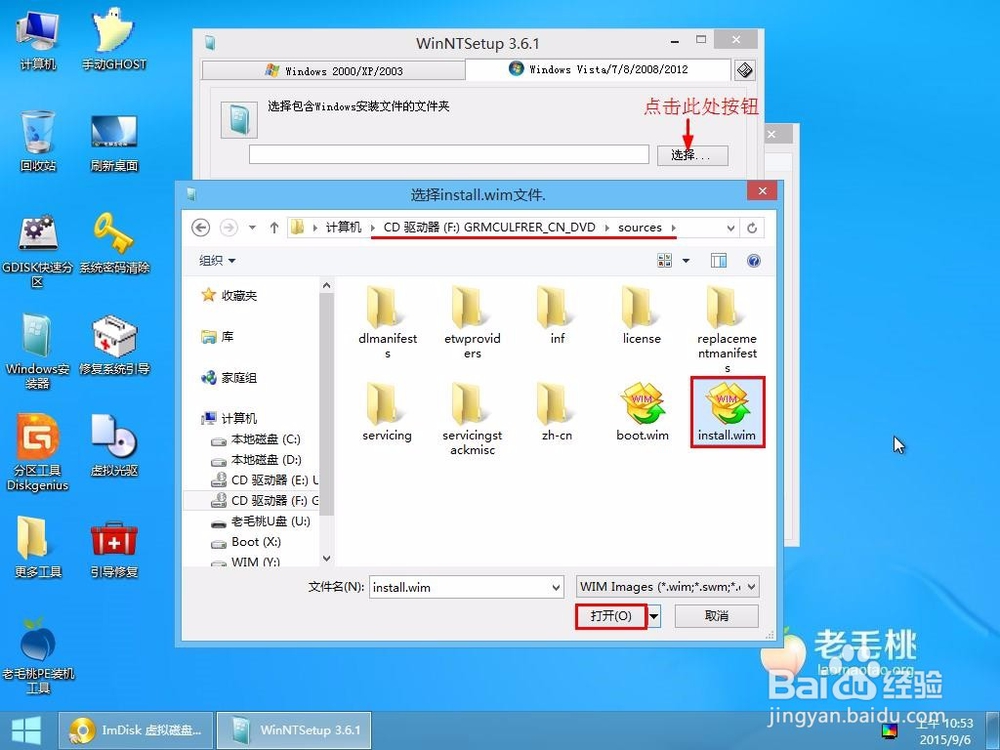This screenshot has height=750, width=1000.
Task: Select the install.wim file
Action: pyautogui.click(x=727, y=412)
